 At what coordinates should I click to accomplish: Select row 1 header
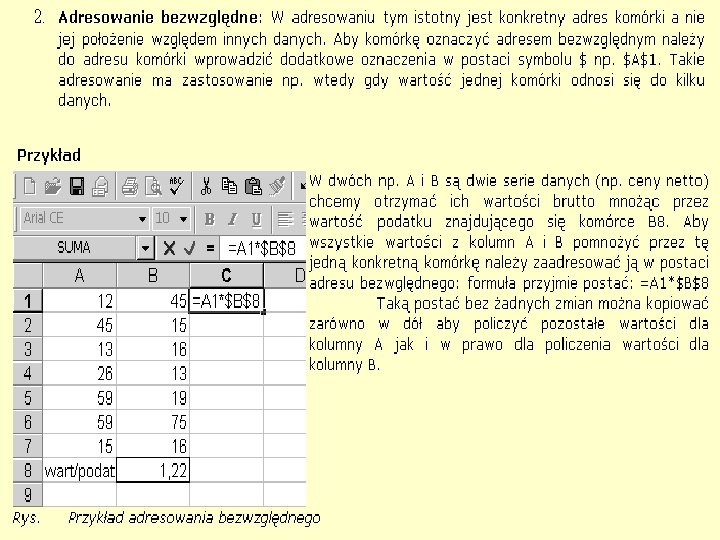tap(28, 301)
